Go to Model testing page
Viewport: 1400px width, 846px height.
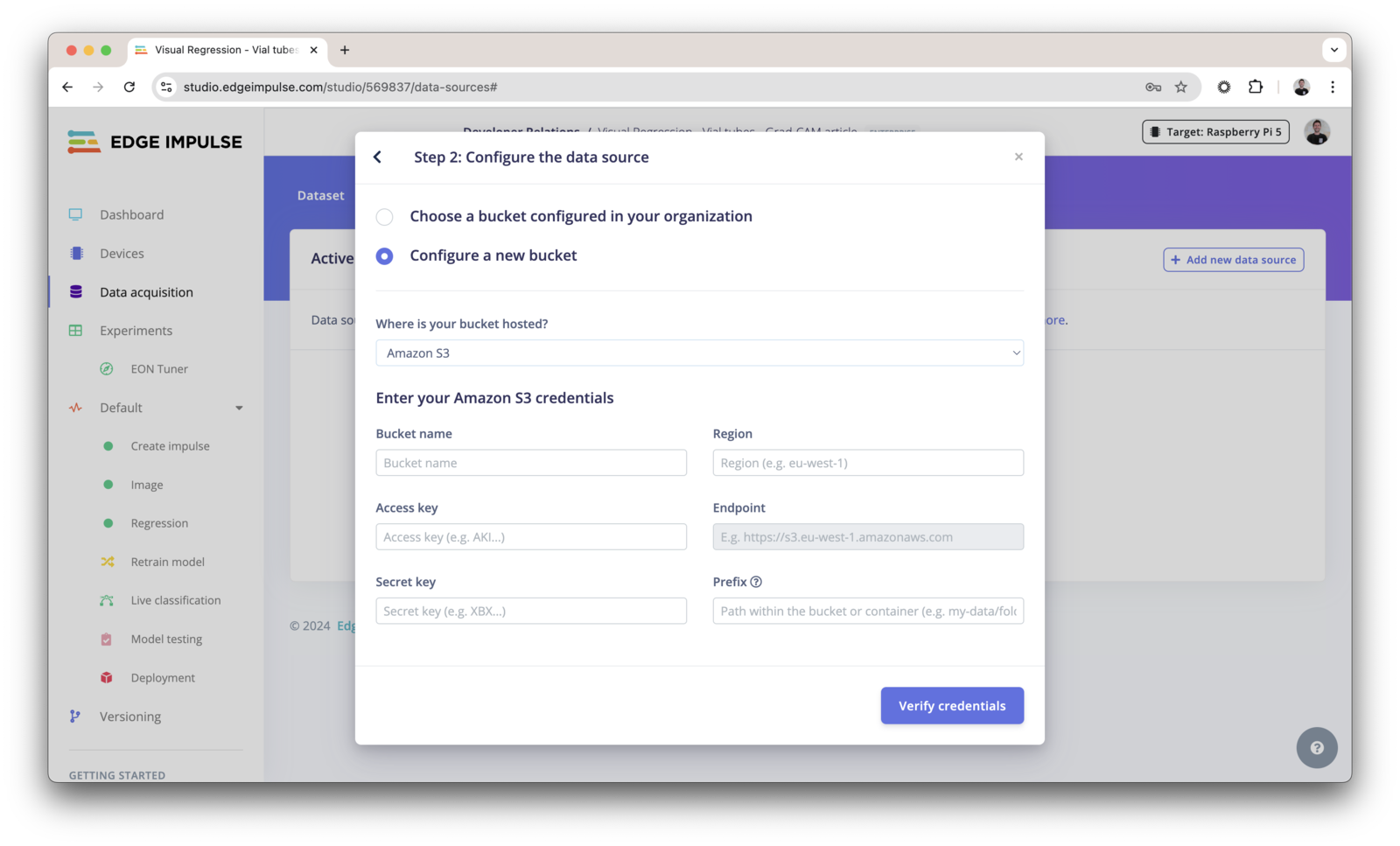[166, 639]
